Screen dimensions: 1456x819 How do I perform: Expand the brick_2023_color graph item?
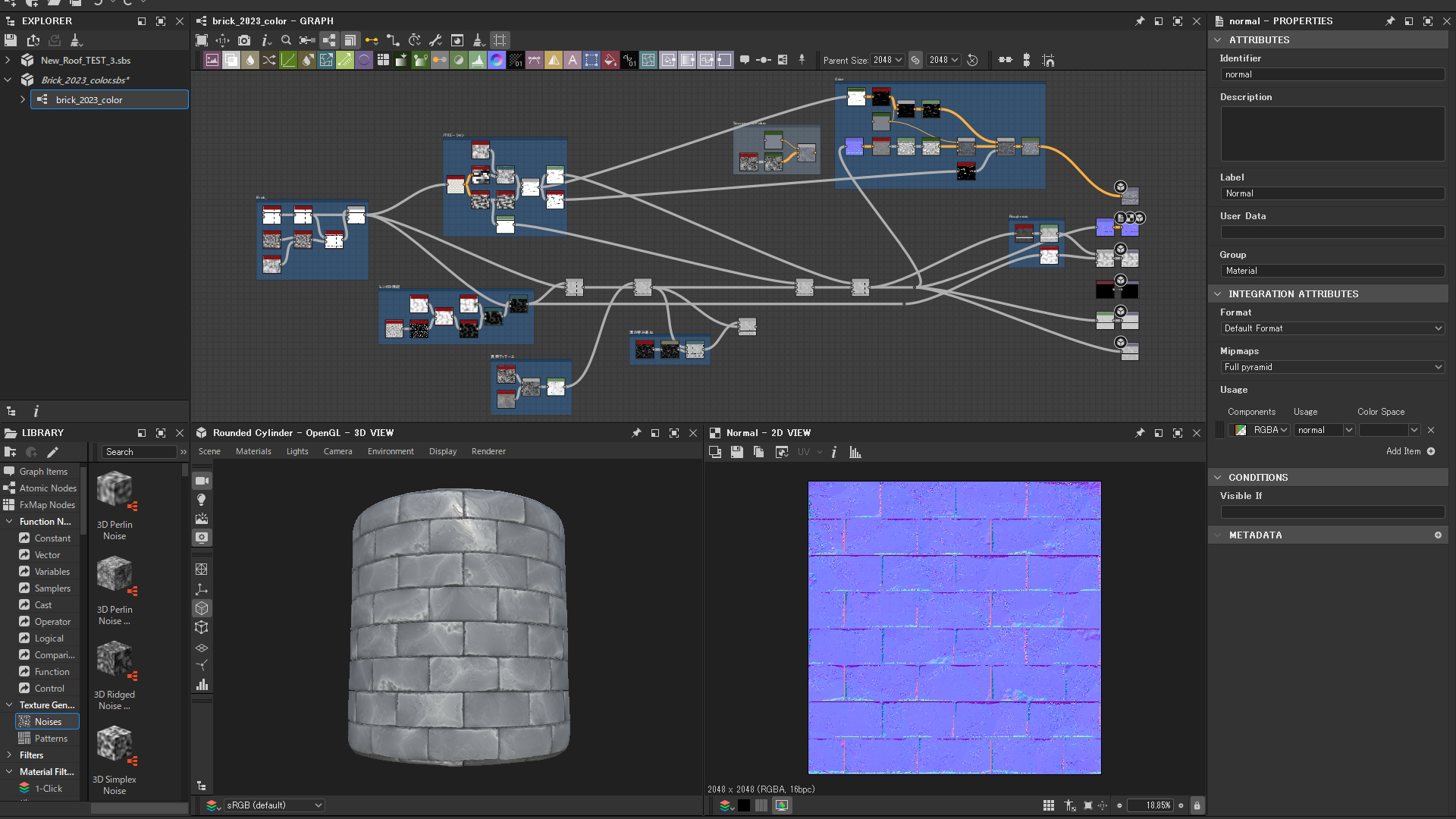(23, 99)
